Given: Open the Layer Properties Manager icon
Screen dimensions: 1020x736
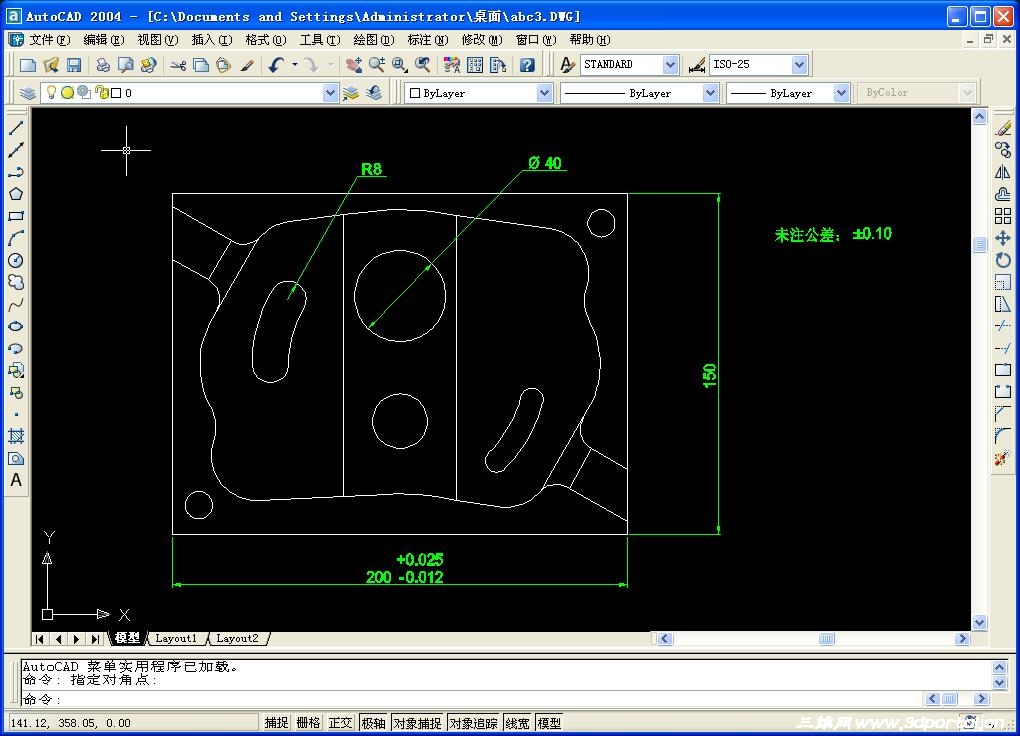Looking at the screenshot, I should (x=27, y=93).
